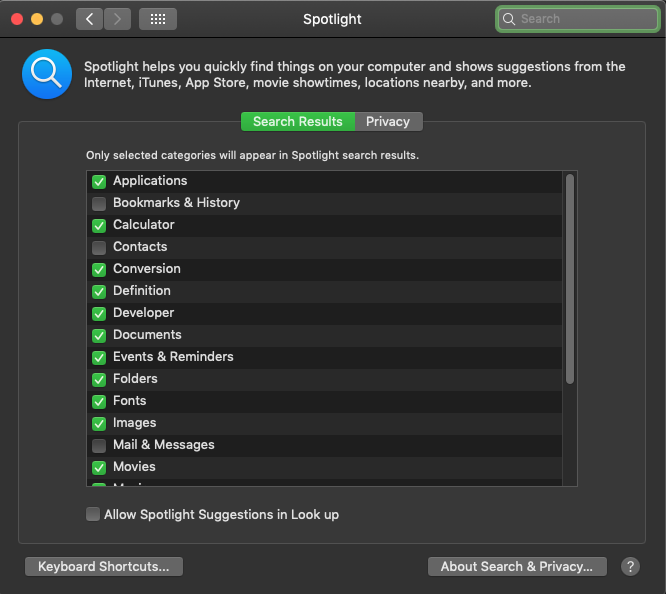Open About Search & Privacy info

(517, 566)
